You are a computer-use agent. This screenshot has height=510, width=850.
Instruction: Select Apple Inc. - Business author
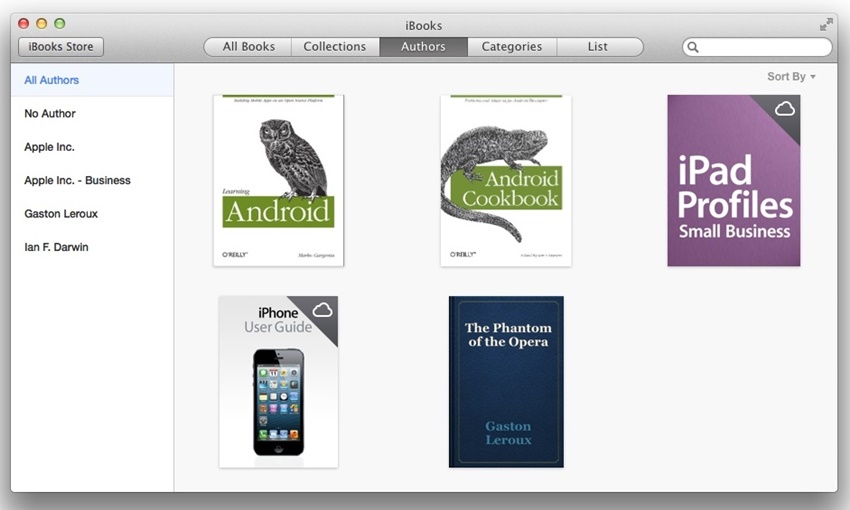click(x=92, y=180)
